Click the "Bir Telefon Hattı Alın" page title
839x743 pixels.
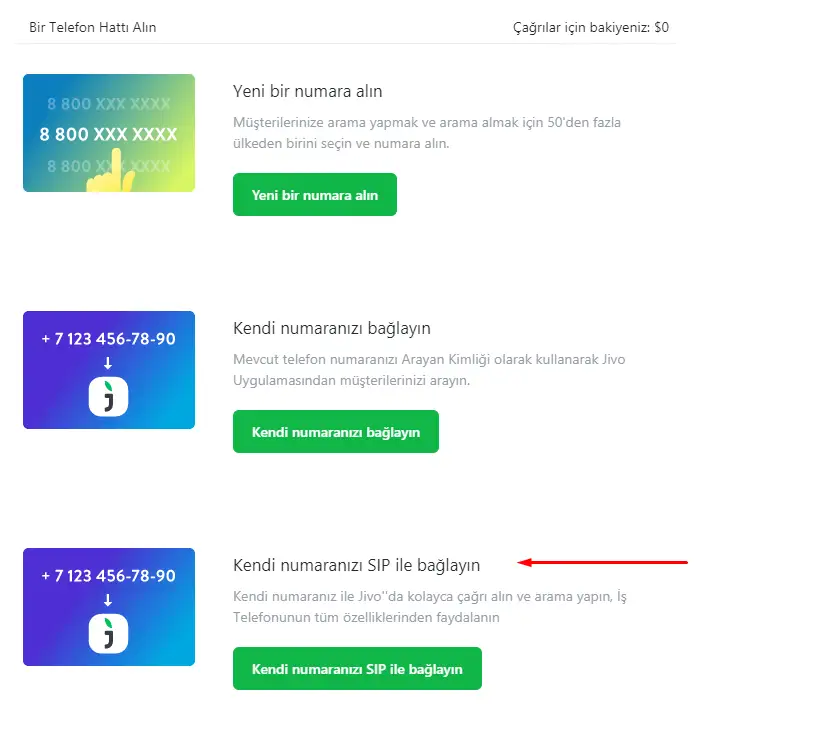(93, 27)
